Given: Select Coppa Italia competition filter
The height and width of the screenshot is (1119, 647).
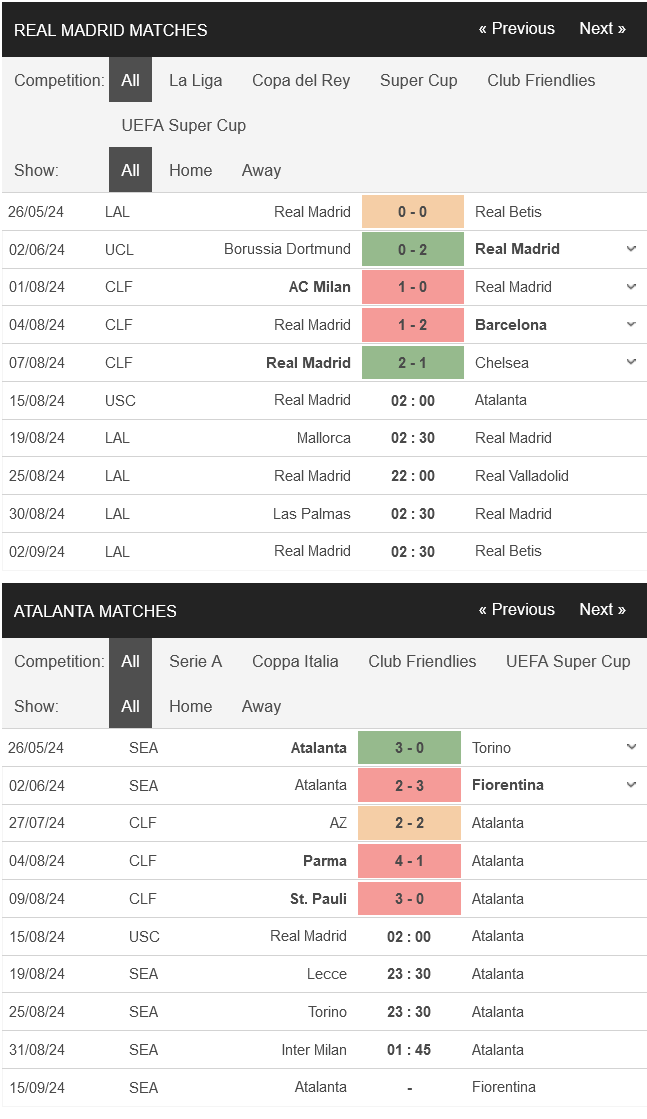Looking at the screenshot, I should click(295, 661).
